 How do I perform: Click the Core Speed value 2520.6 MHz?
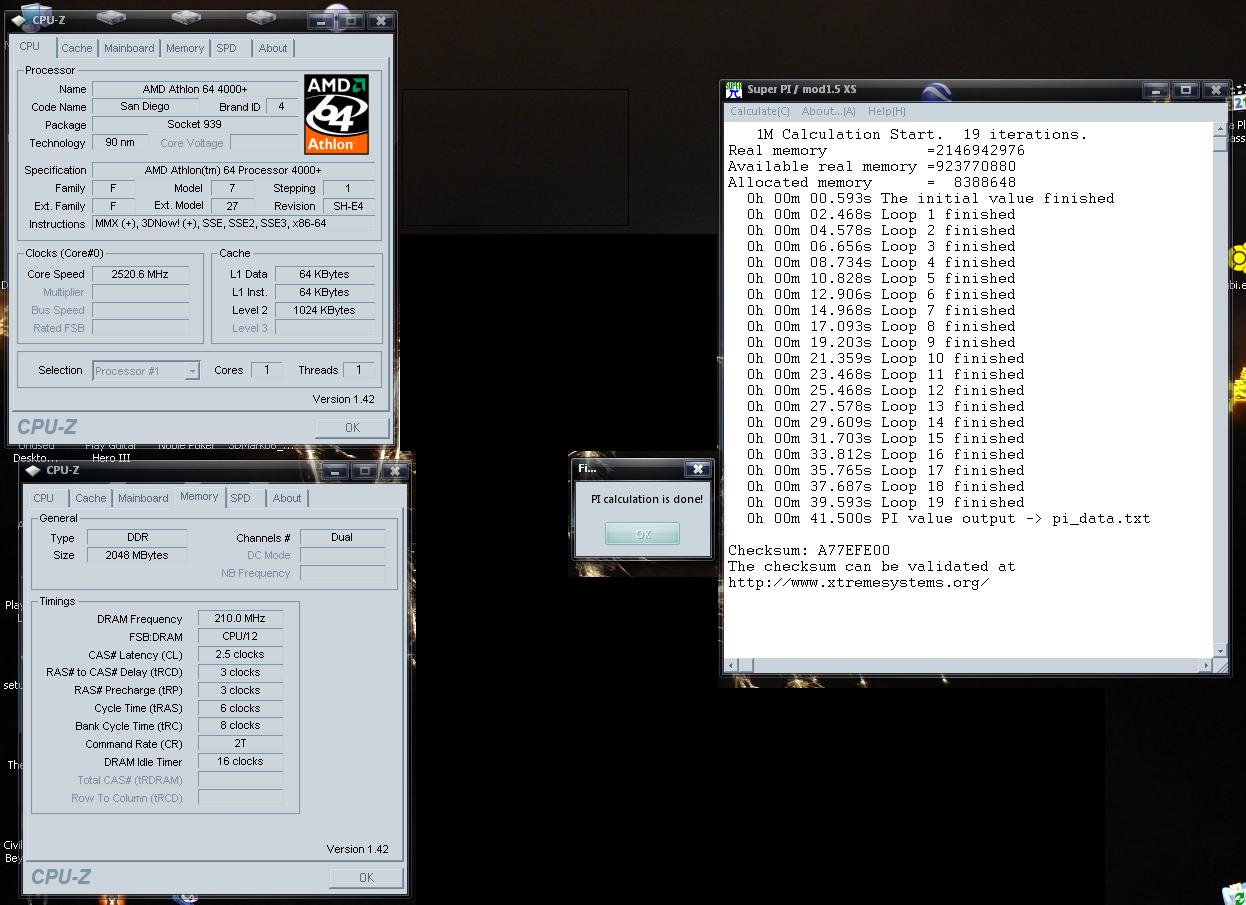point(140,274)
